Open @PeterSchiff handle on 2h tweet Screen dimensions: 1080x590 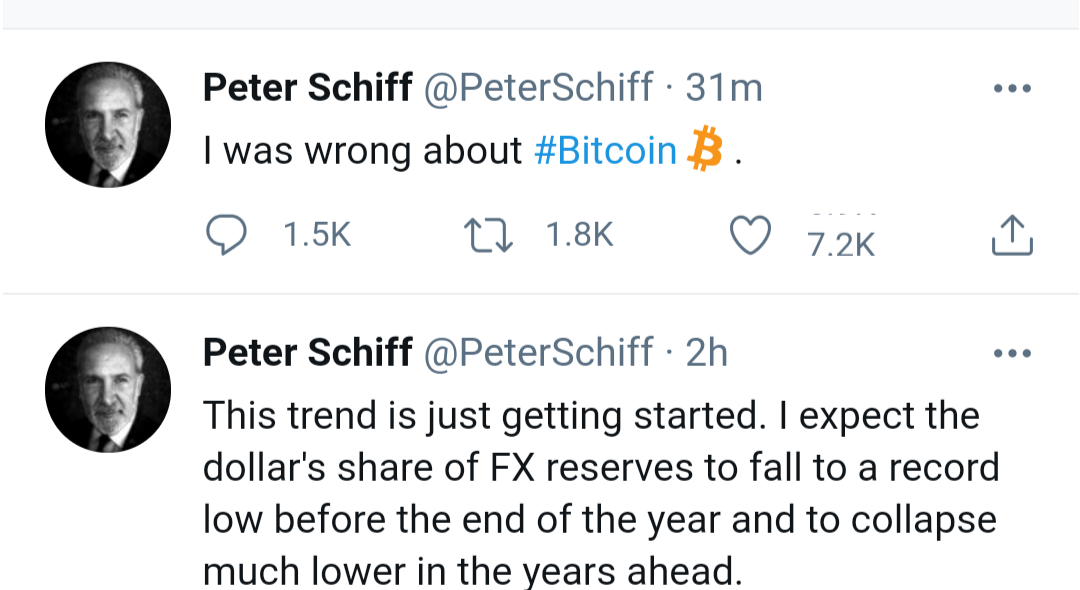(x=538, y=353)
